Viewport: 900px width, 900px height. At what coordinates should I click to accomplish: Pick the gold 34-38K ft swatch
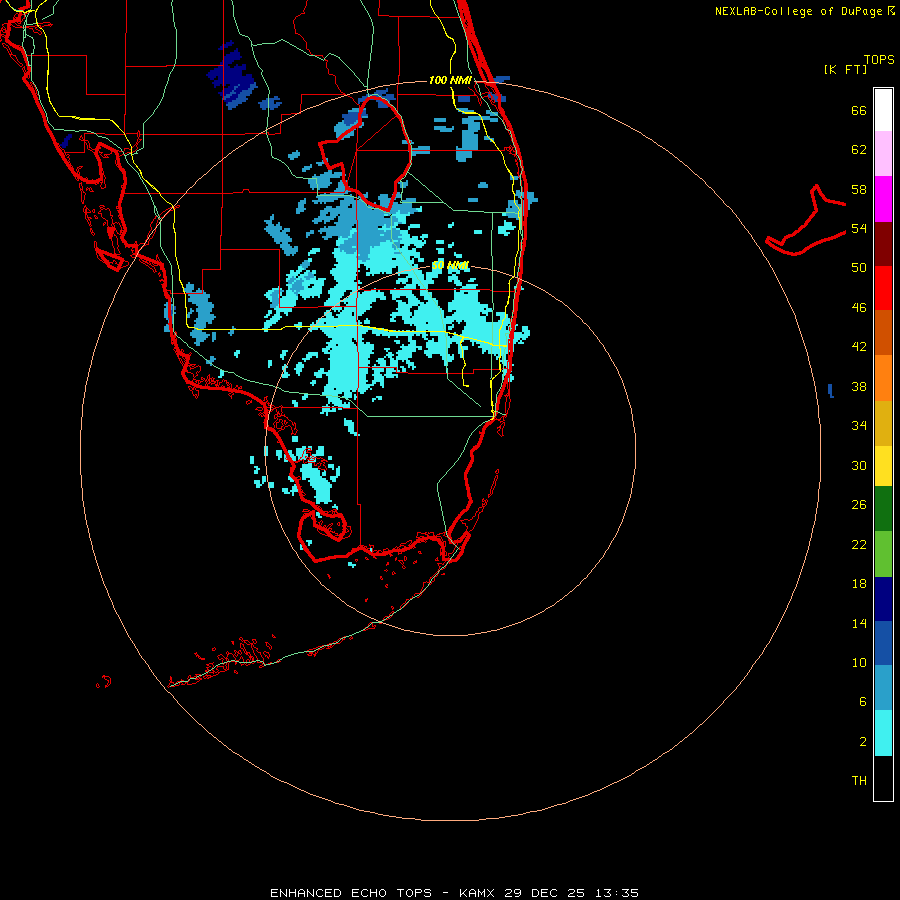(x=883, y=424)
